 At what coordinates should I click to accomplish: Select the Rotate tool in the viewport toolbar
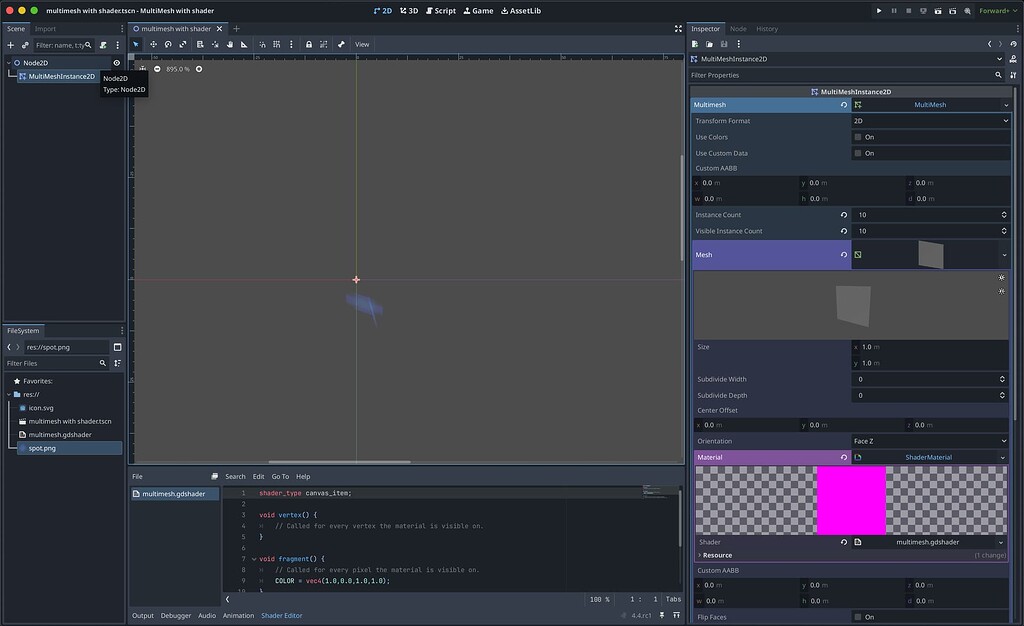click(168, 44)
